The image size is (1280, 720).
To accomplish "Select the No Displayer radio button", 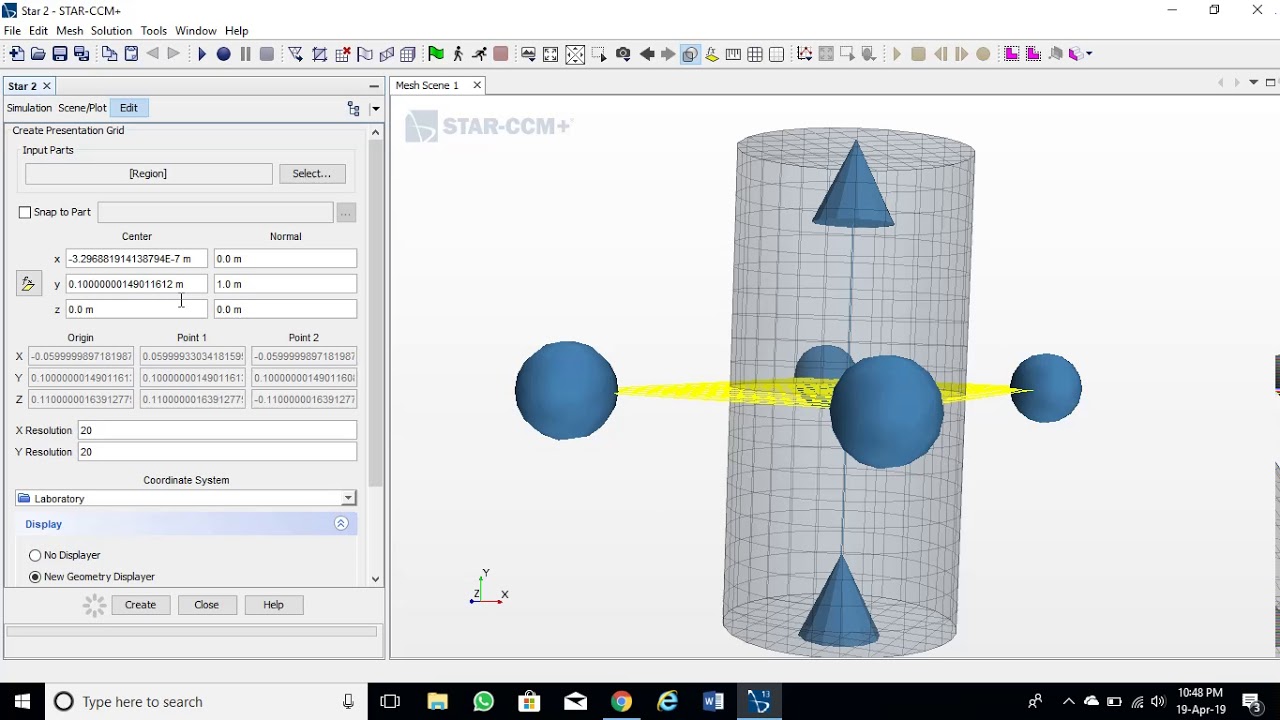I will point(35,555).
